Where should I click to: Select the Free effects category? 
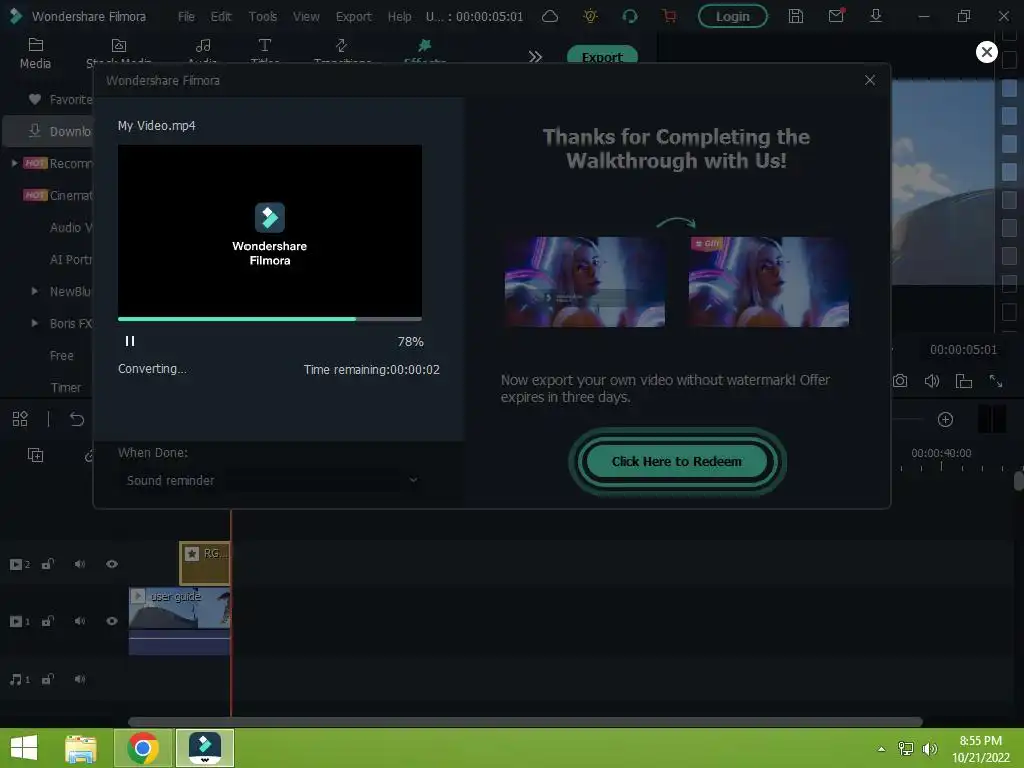[61, 355]
